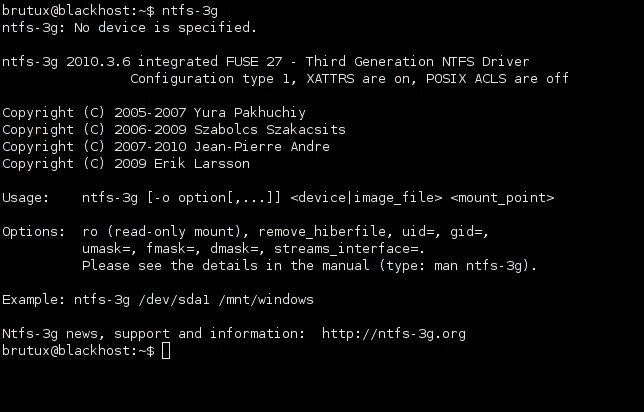
Task: Click the 'Third Generation NTFS Driver' text
Action: click(417, 62)
